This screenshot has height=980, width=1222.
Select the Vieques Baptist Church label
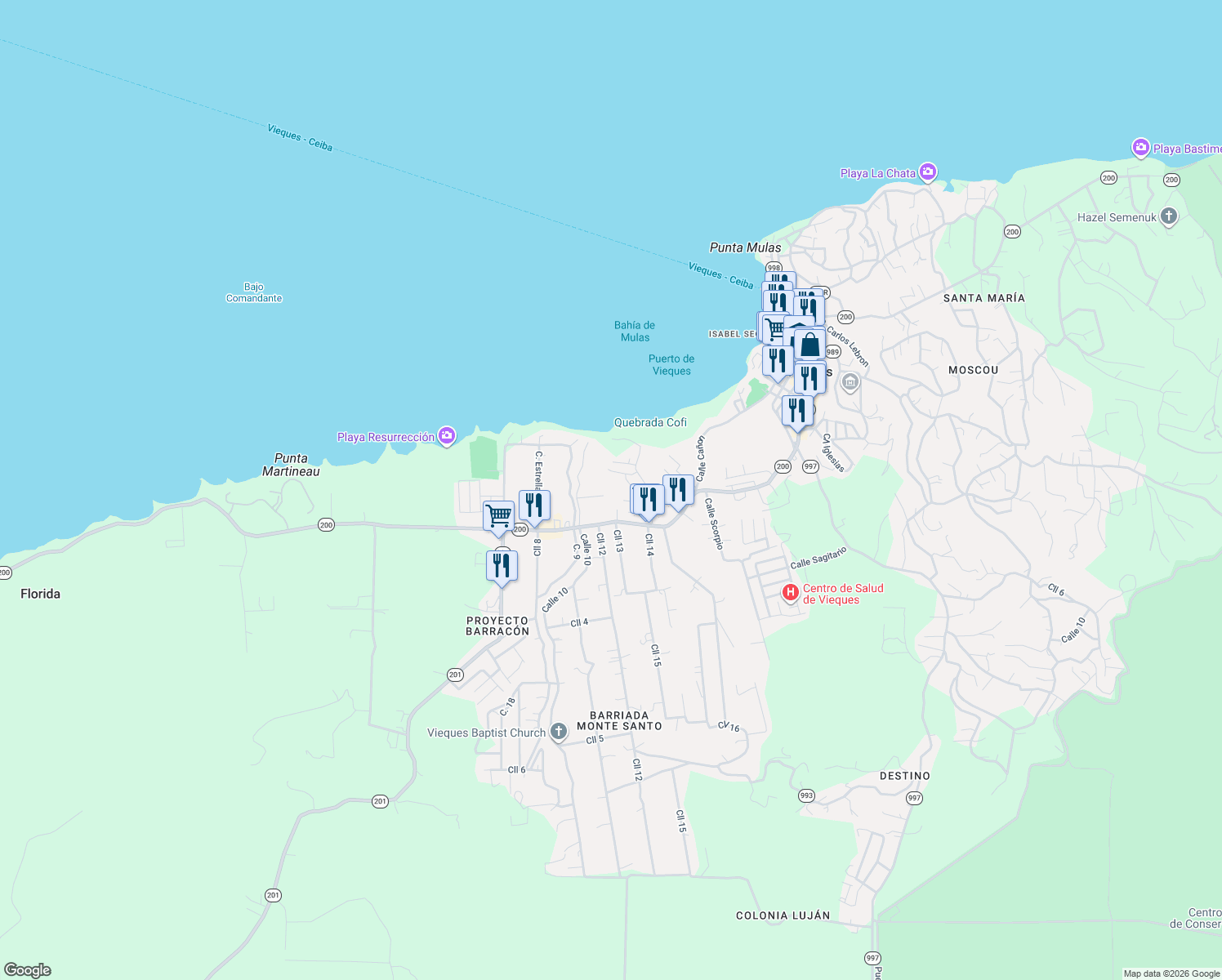(x=486, y=733)
